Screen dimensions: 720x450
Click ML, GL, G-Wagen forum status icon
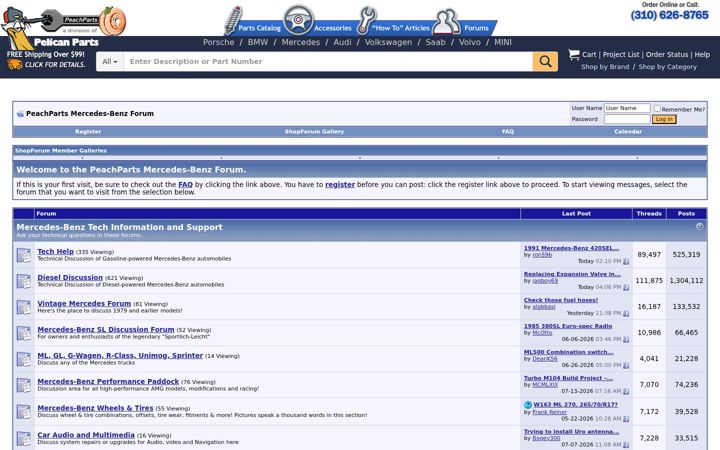[24, 359]
